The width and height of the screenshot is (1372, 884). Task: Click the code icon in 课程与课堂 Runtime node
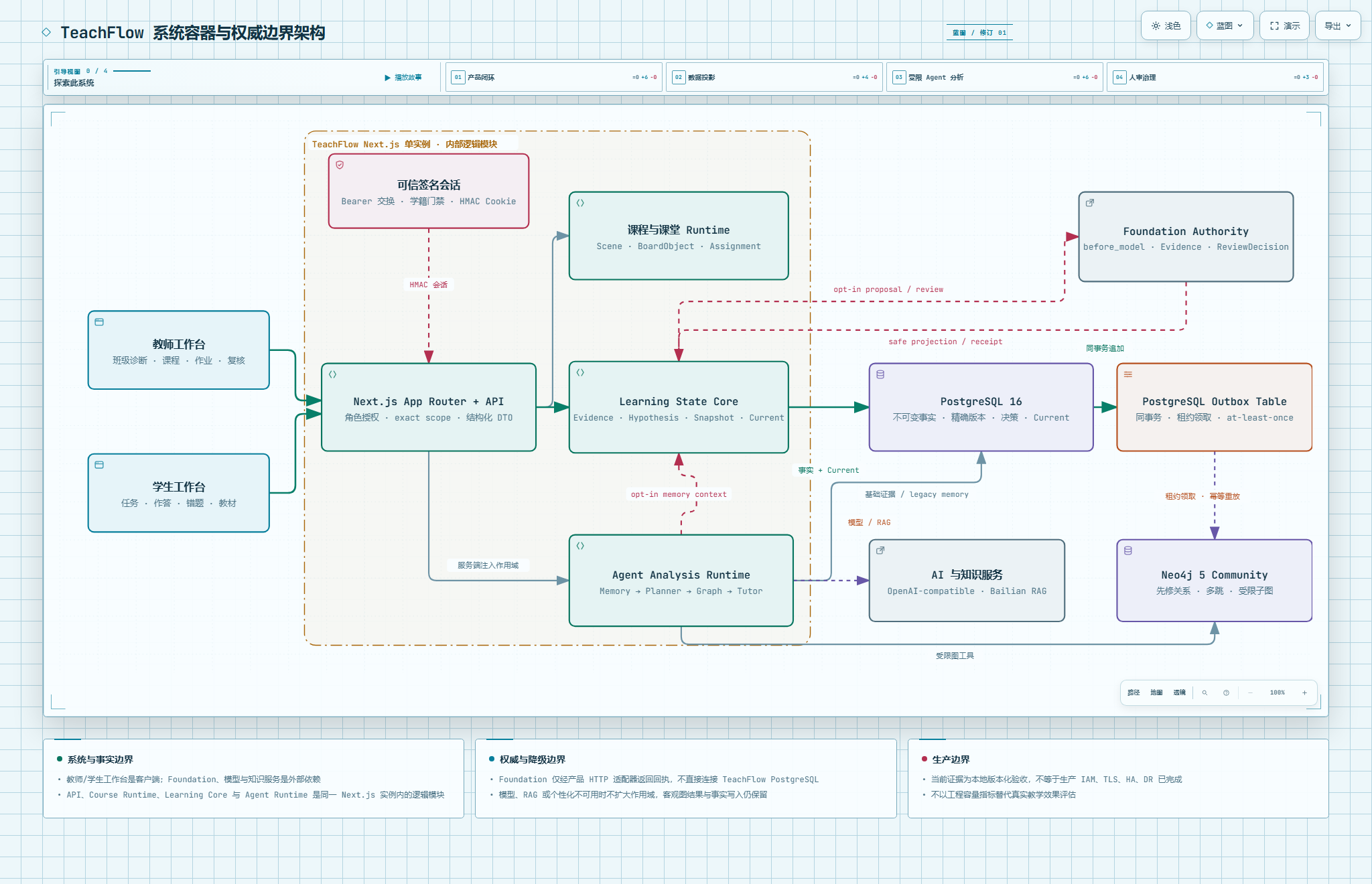[580, 203]
